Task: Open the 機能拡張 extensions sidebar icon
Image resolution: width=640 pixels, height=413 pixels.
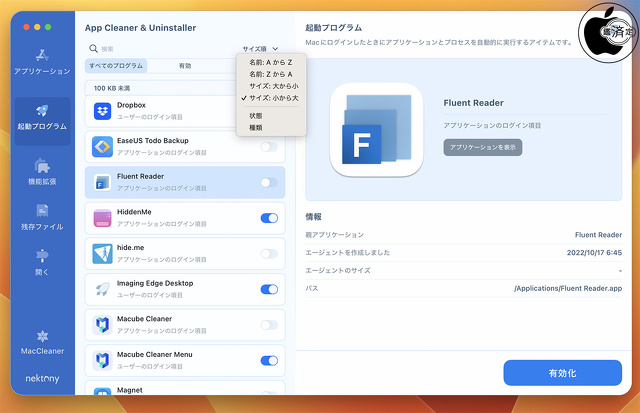Action: tap(42, 166)
